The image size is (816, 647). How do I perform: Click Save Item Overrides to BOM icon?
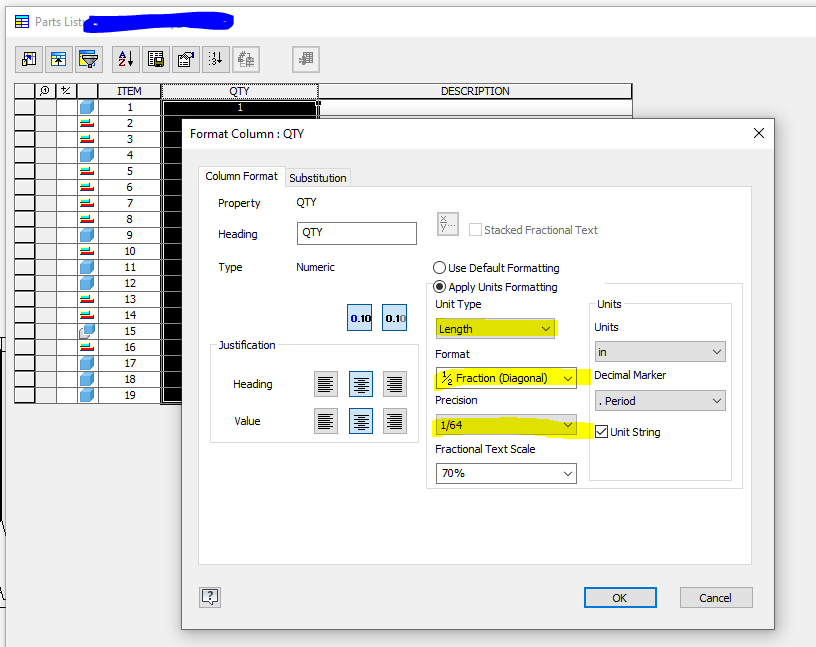(246, 59)
